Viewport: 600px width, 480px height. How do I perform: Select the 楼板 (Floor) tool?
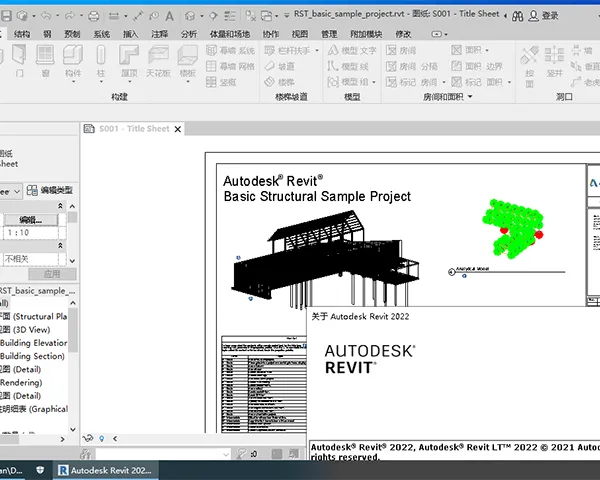(188, 63)
